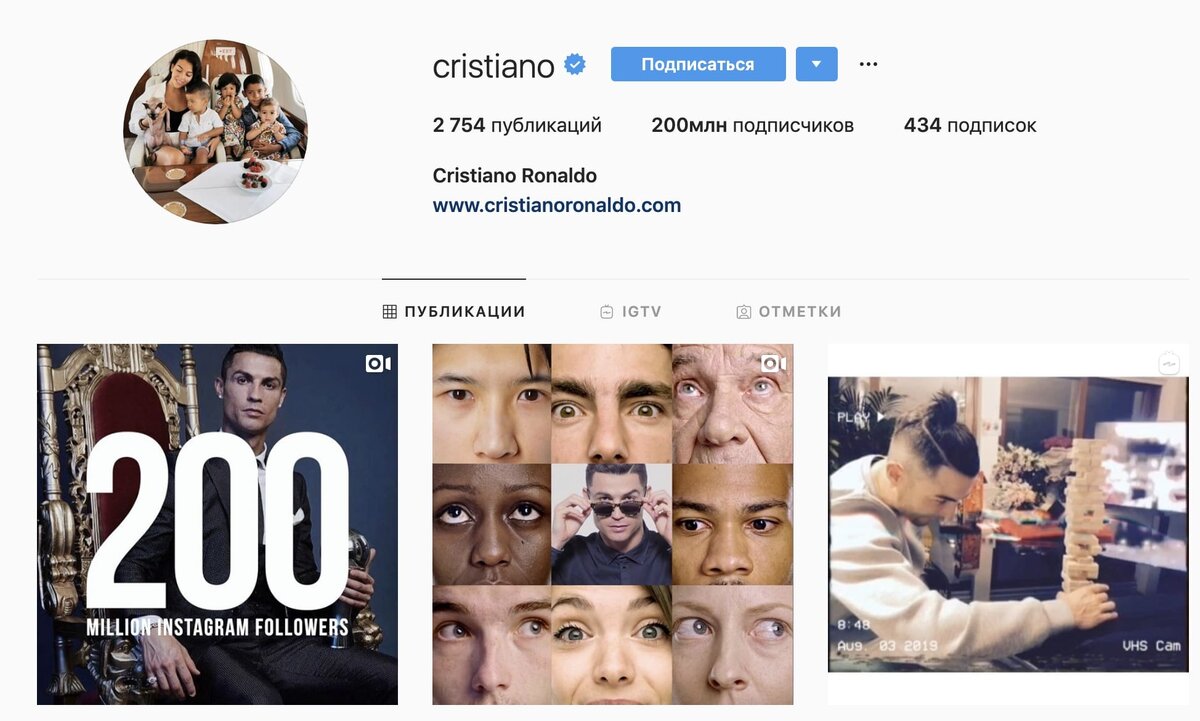
Task: Click the video camera icon on 200 million post
Action: (378, 364)
